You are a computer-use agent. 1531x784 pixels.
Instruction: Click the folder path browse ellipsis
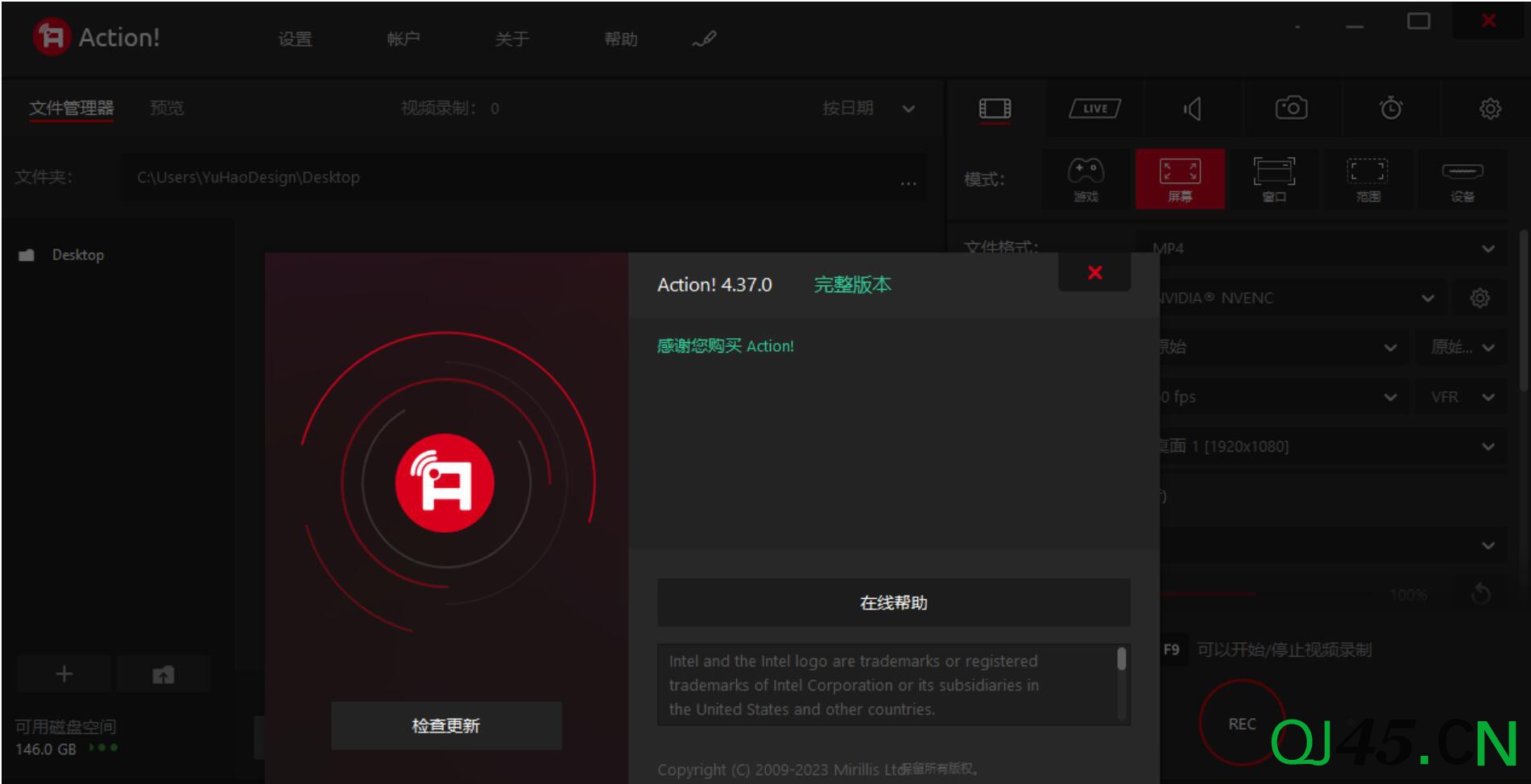tap(908, 183)
